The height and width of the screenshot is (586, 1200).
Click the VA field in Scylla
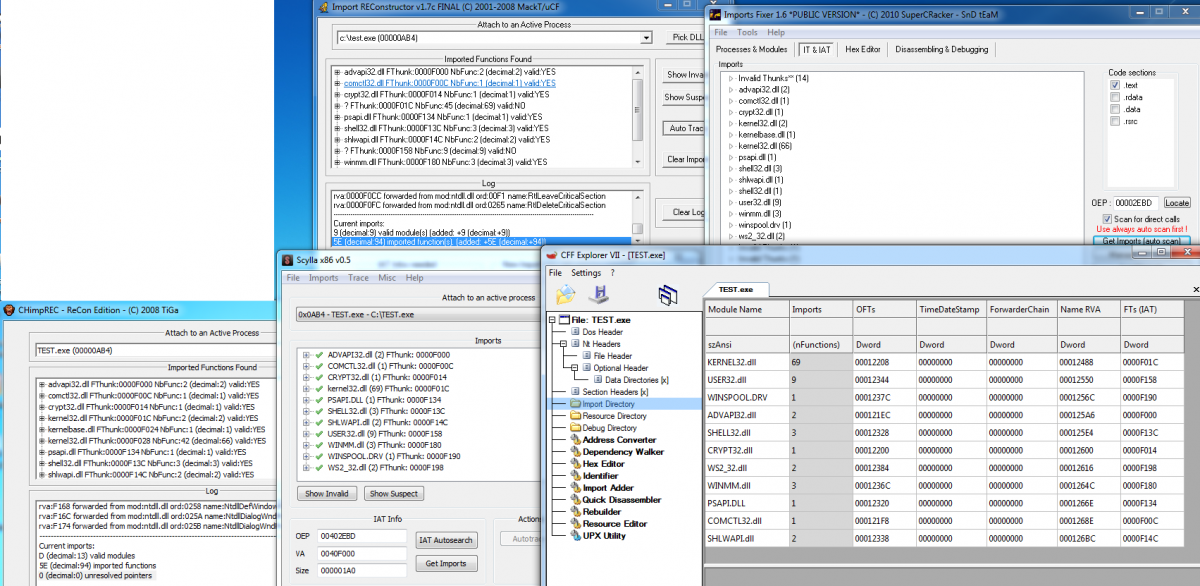(362, 554)
